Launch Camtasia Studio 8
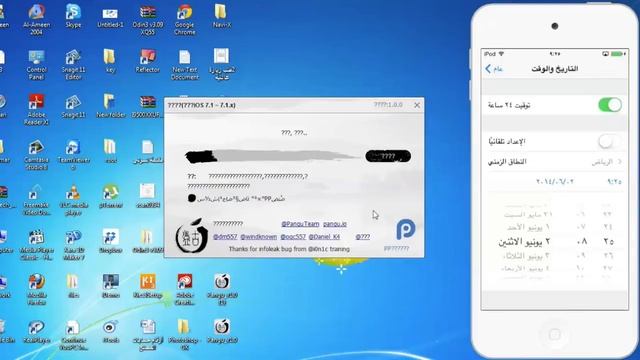This screenshot has width=640, height=360. pos(36,155)
